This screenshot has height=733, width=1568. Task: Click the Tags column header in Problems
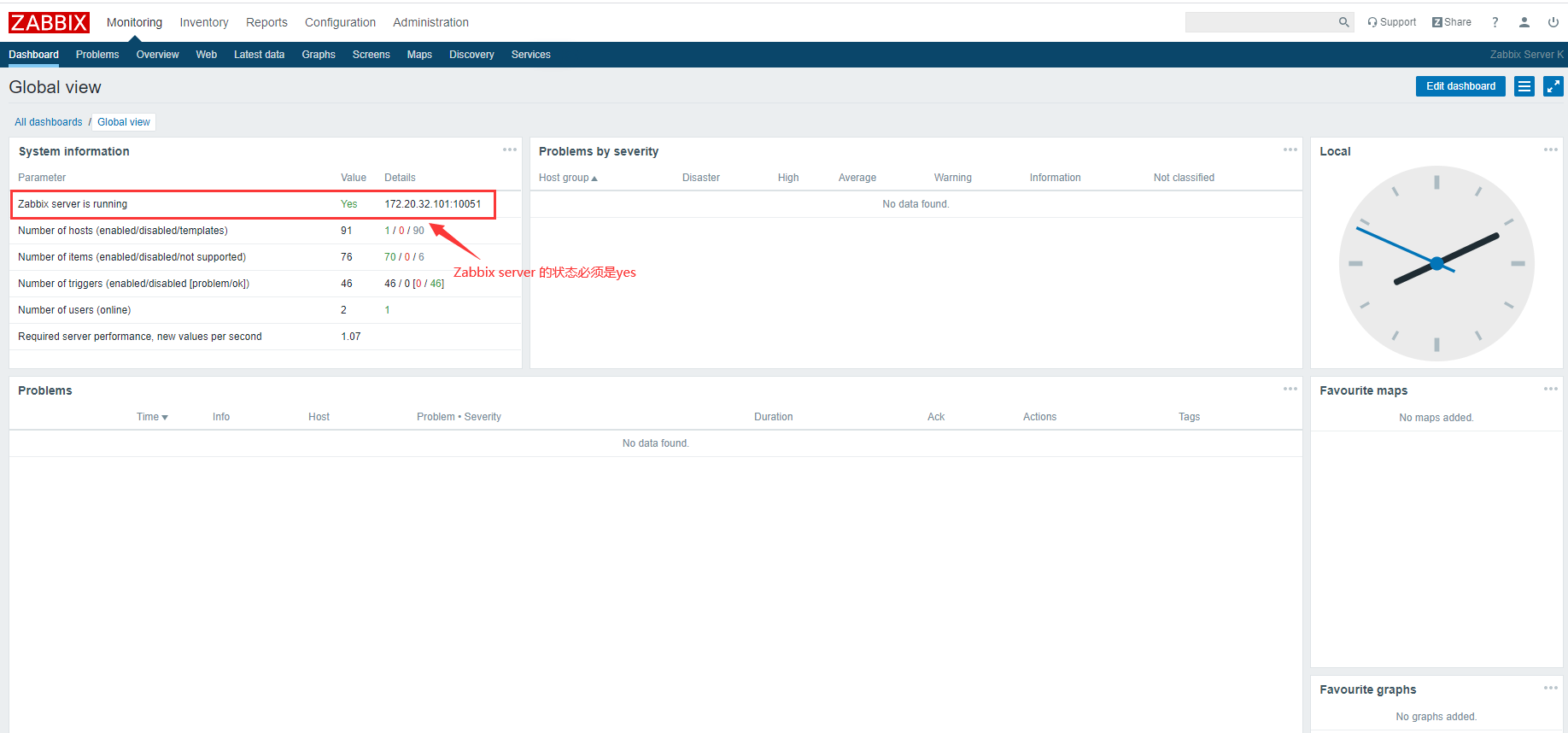coord(1189,417)
